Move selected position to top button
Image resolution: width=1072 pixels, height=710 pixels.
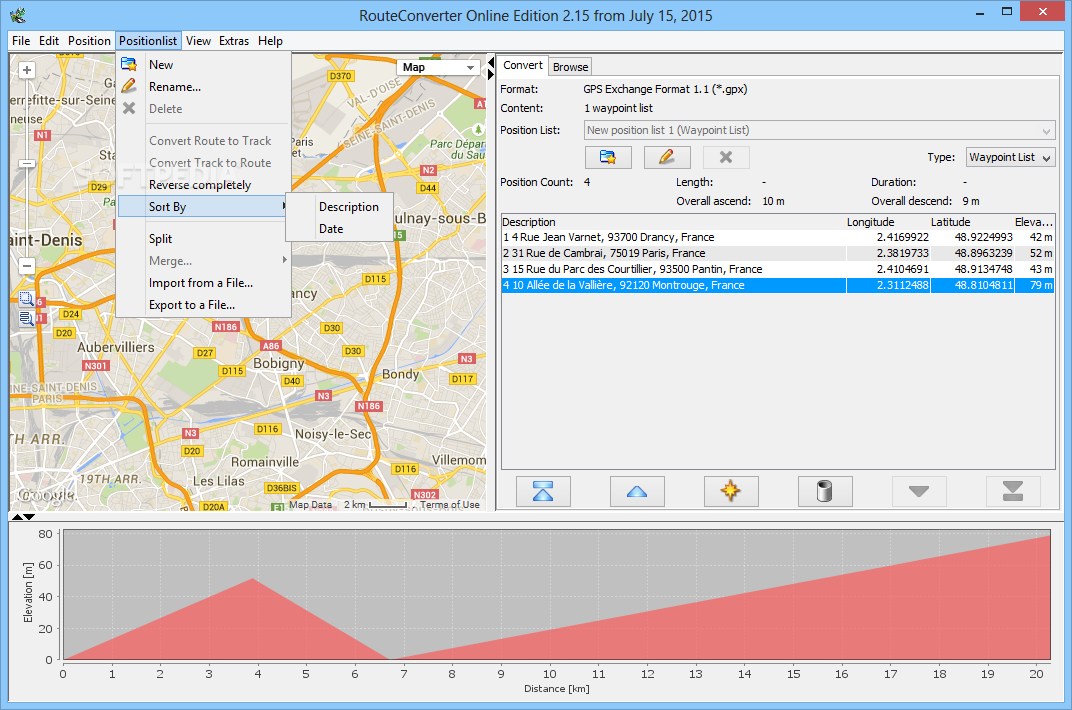click(x=543, y=491)
